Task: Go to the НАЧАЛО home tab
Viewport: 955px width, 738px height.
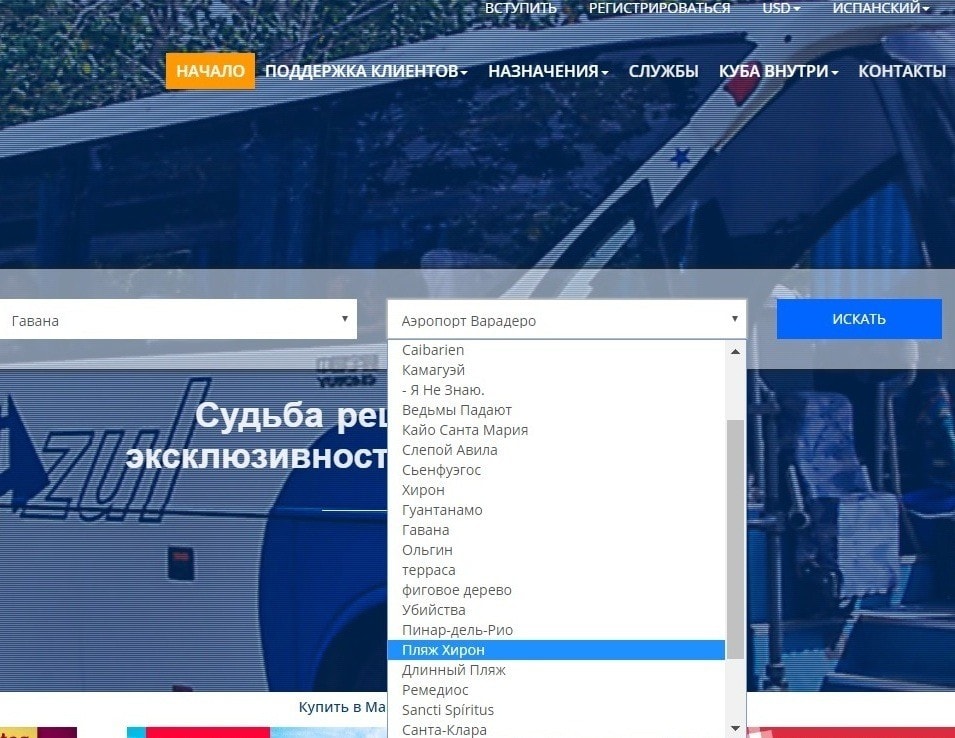Action: (210, 71)
